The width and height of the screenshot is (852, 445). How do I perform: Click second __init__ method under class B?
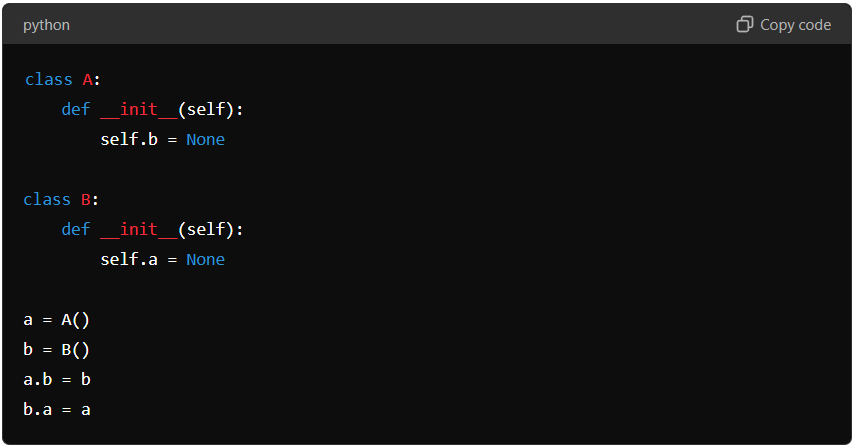tap(139, 230)
